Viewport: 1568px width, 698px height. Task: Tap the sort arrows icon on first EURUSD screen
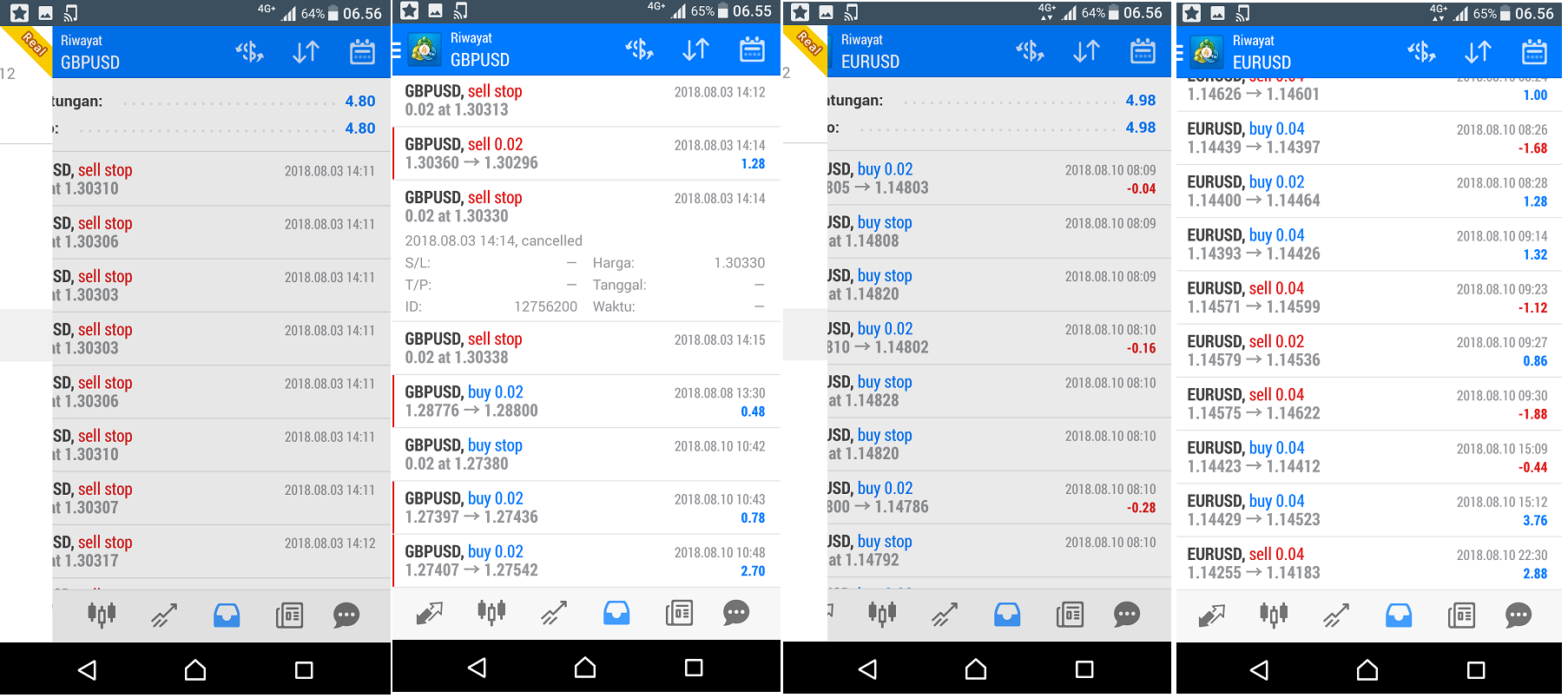[1086, 51]
